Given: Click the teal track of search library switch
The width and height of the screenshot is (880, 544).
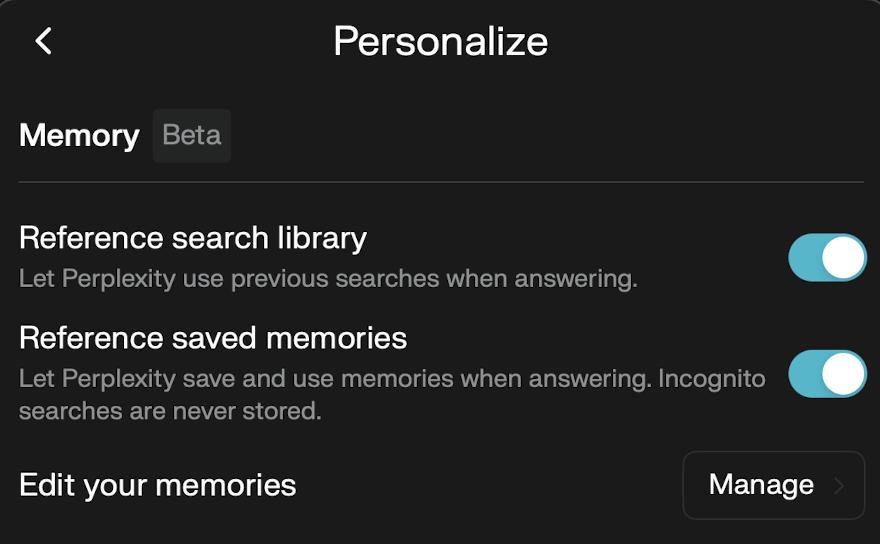Looking at the screenshot, I should 806,258.
